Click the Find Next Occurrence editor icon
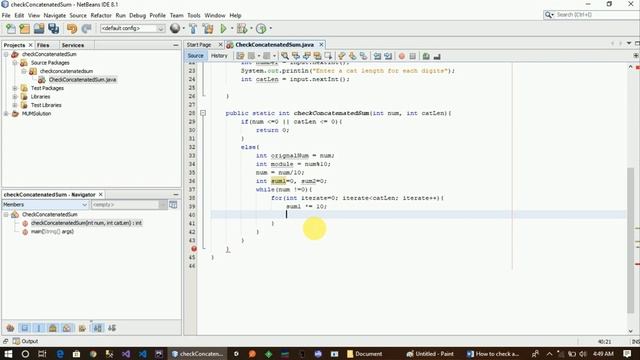This screenshot has height=360, width=640. [307, 56]
